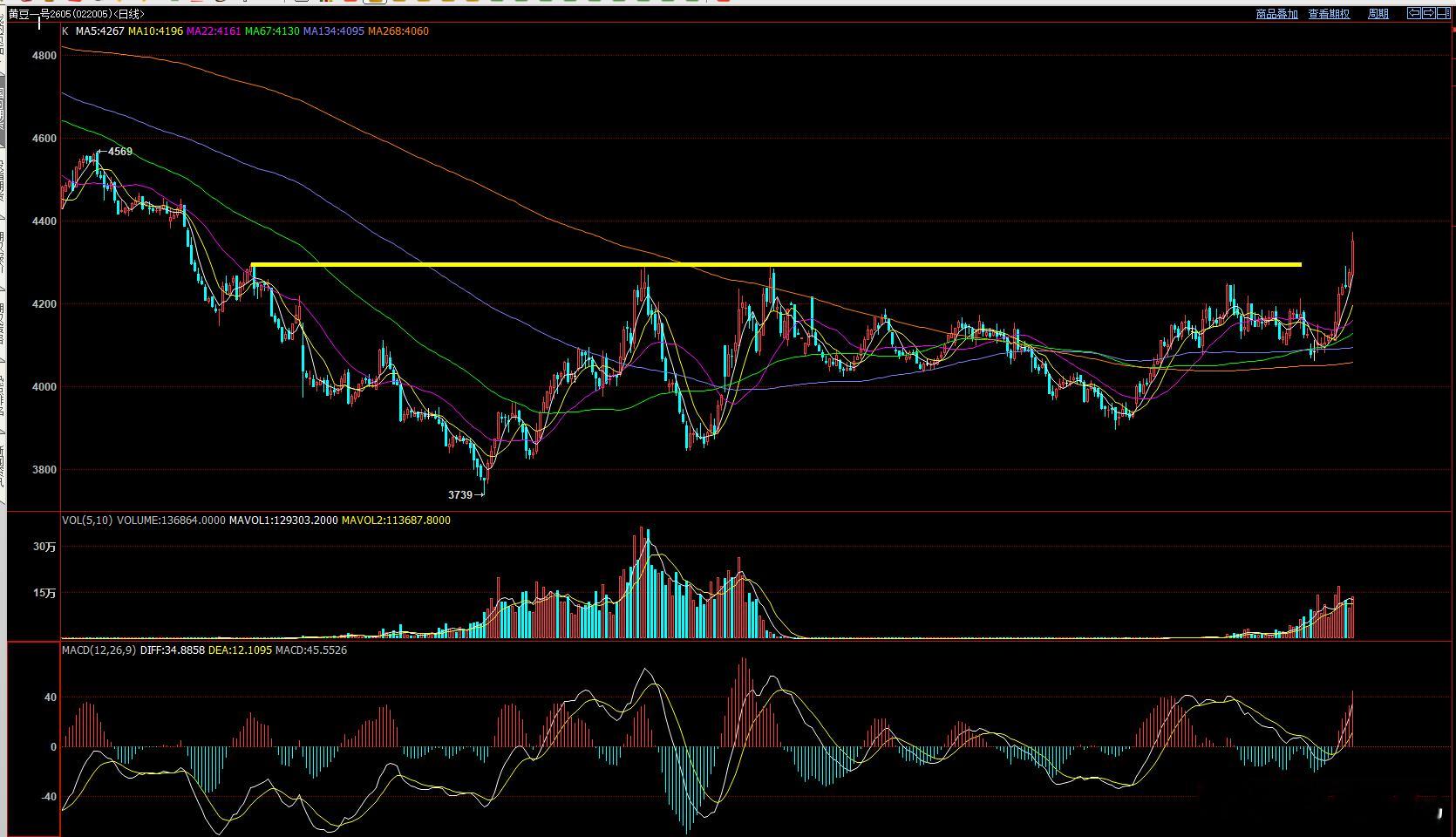Screen dimensions: 1456x837
Task: Click the 3739 low price label
Action: (x=460, y=495)
